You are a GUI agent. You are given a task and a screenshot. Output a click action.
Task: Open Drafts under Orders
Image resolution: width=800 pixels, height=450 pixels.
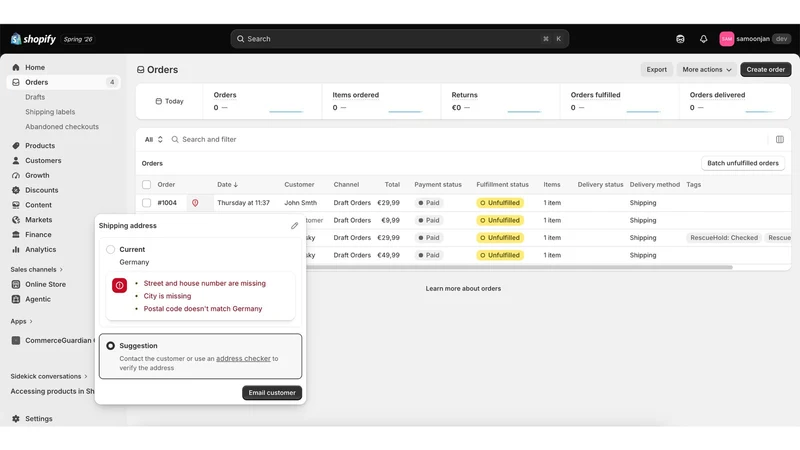coord(35,97)
